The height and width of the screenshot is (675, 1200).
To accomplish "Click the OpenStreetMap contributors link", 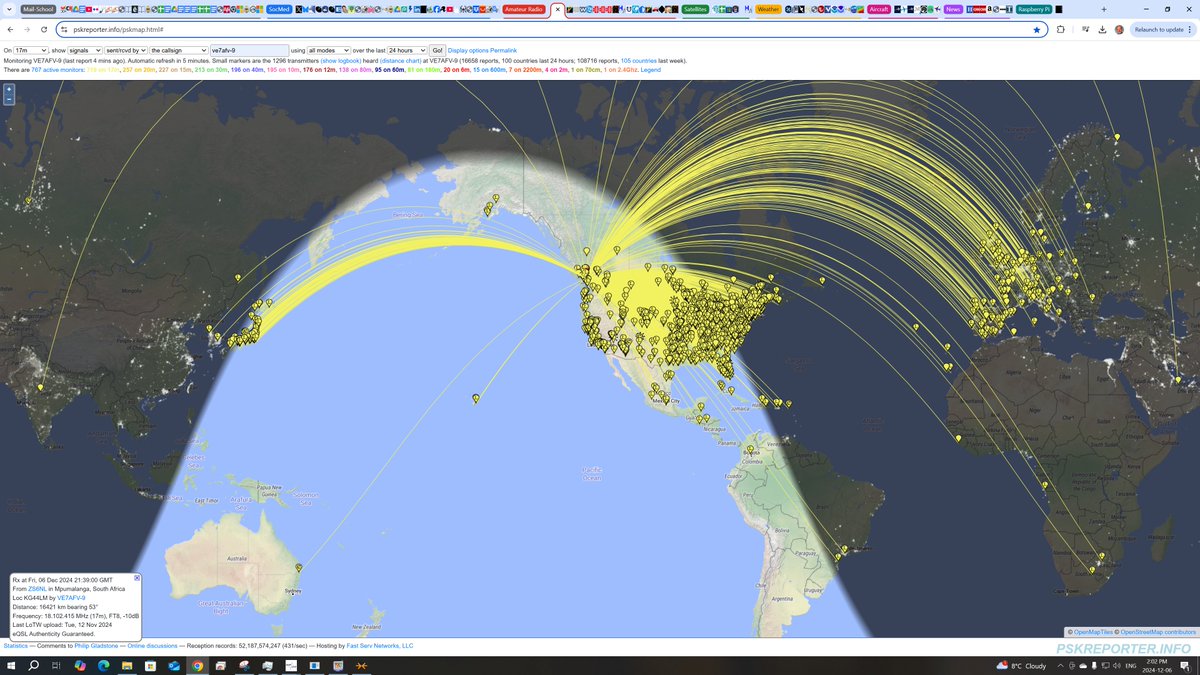I will tap(1158, 632).
